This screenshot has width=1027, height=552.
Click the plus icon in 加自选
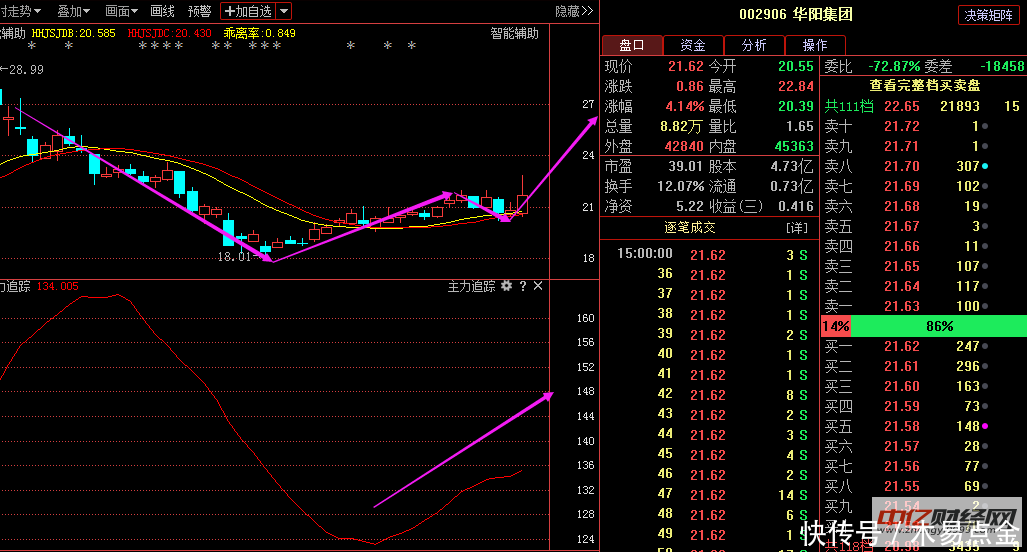[x=229, y=11]
